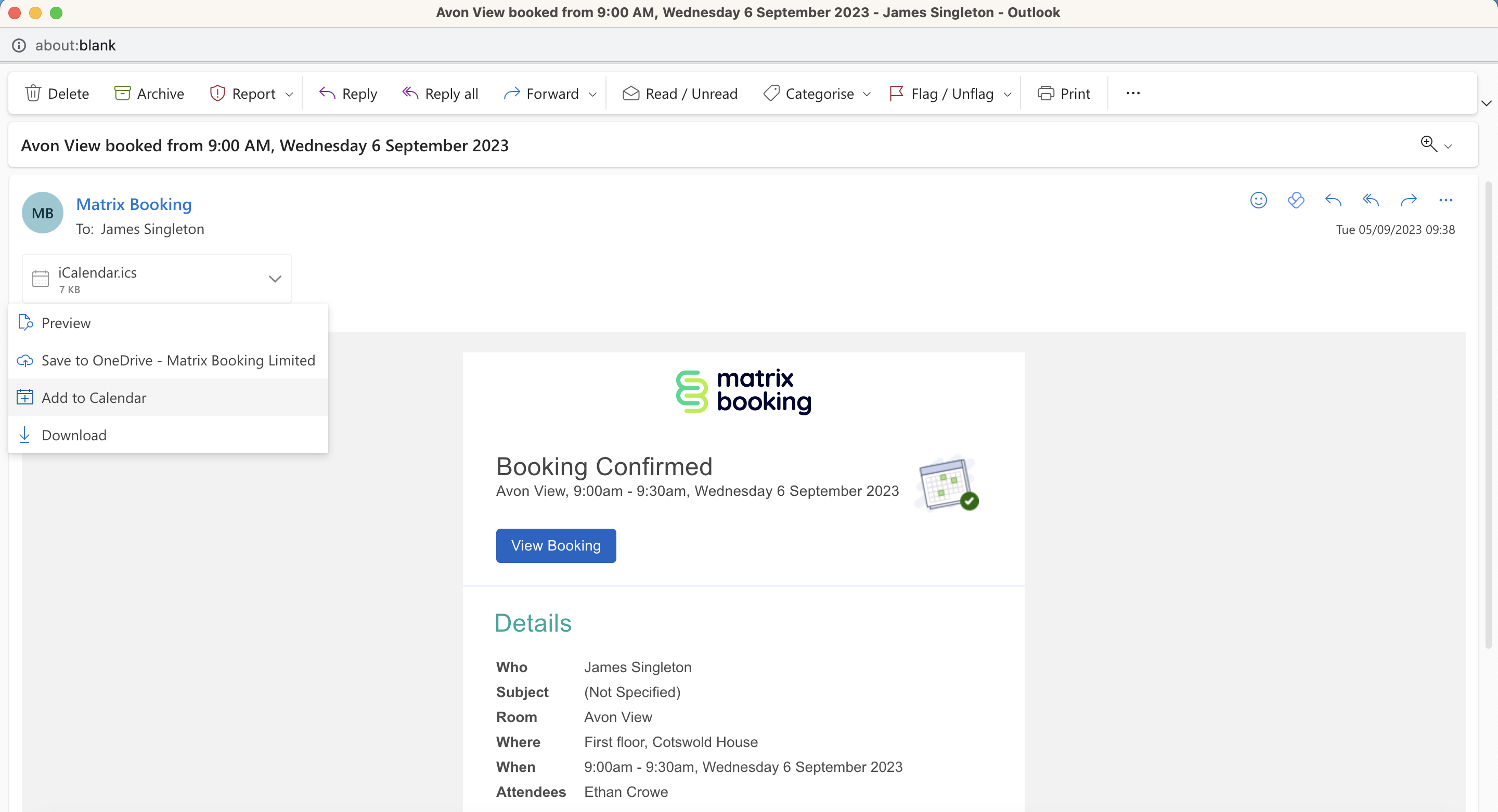Click the emoji reaction smiley icon

click(1258, 201)
